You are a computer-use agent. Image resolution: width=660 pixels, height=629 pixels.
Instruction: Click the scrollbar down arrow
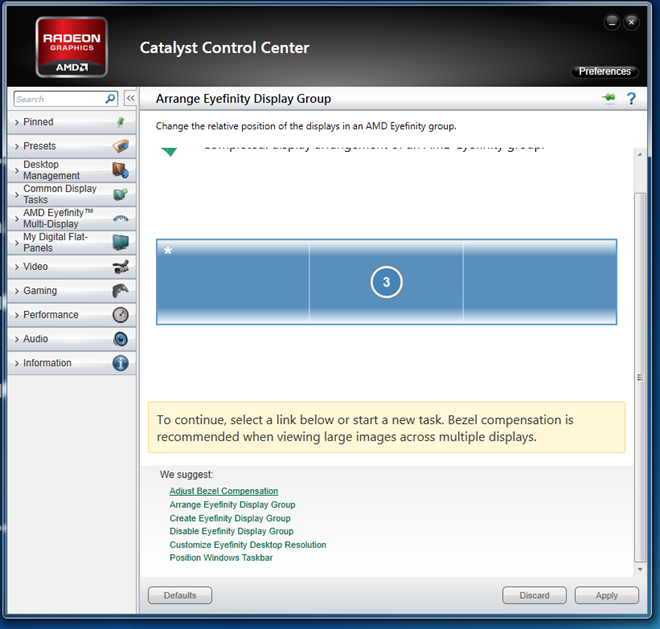click(x=640, y=569)
